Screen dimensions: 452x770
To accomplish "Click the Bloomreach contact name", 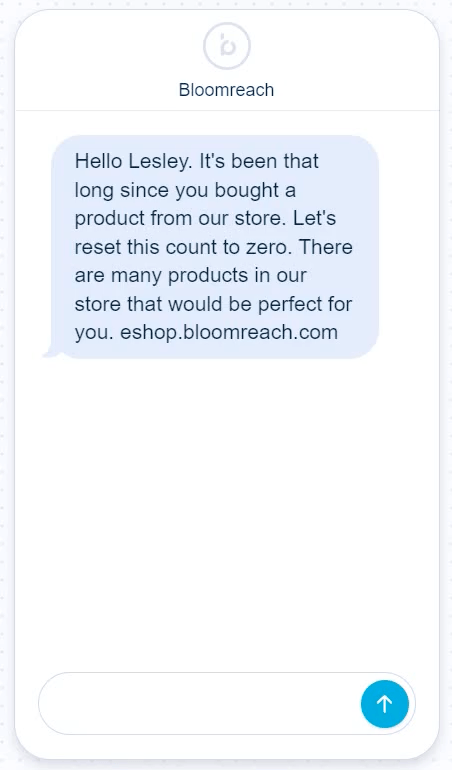I will point(226,90).
